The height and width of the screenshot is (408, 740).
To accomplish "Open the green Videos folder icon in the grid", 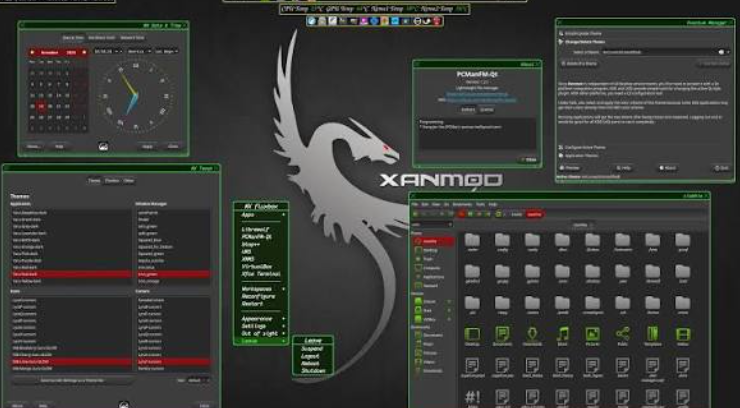I will (682, 334).
